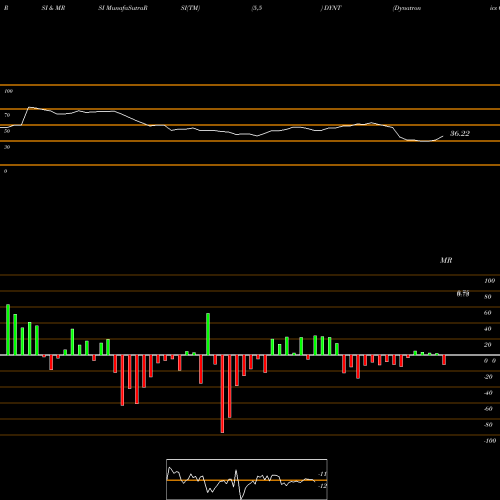Click the -12 label in the mini chart
The width and height of the screenshot is (500, 500).
pyautogui.click(x=322, y=486)
